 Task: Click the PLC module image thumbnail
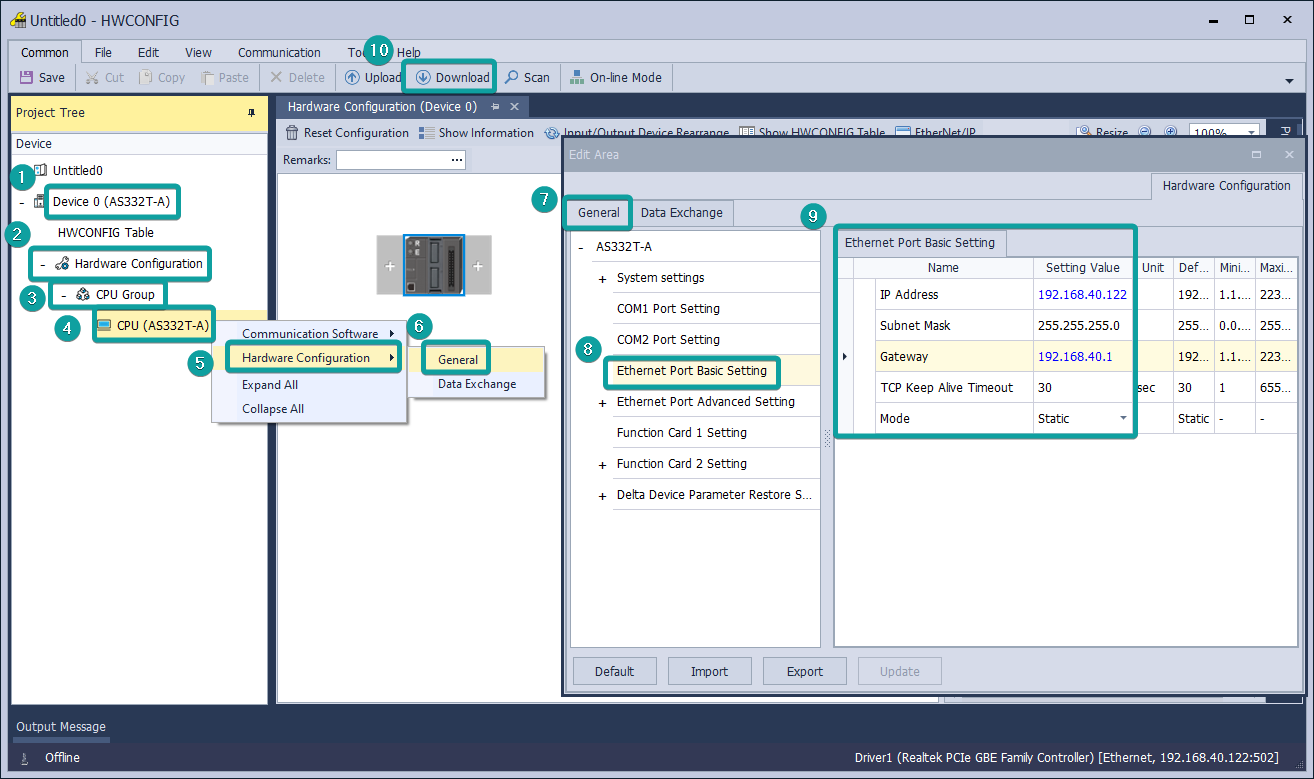pyautogui.click(x=434, y=266)
